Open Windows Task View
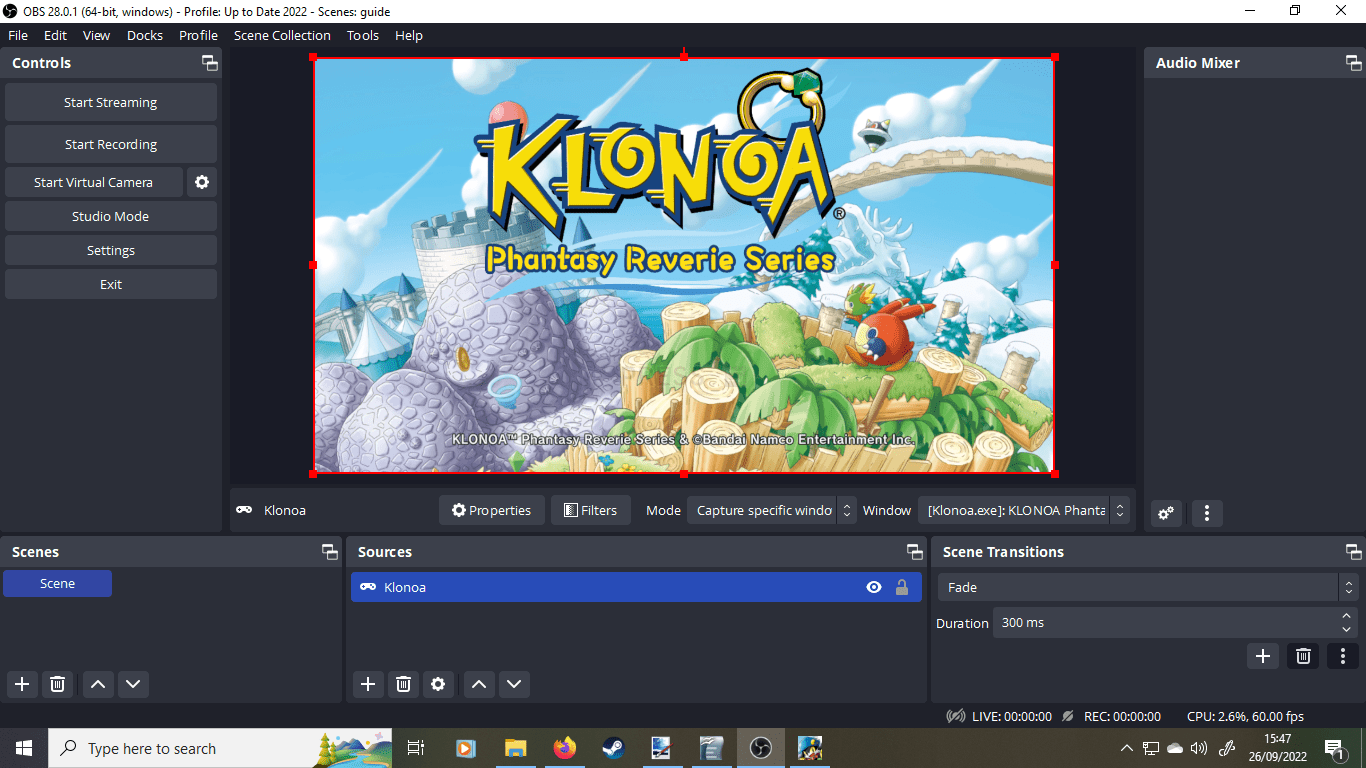This screenshot has width=1366, height=768. coord(417,748)
